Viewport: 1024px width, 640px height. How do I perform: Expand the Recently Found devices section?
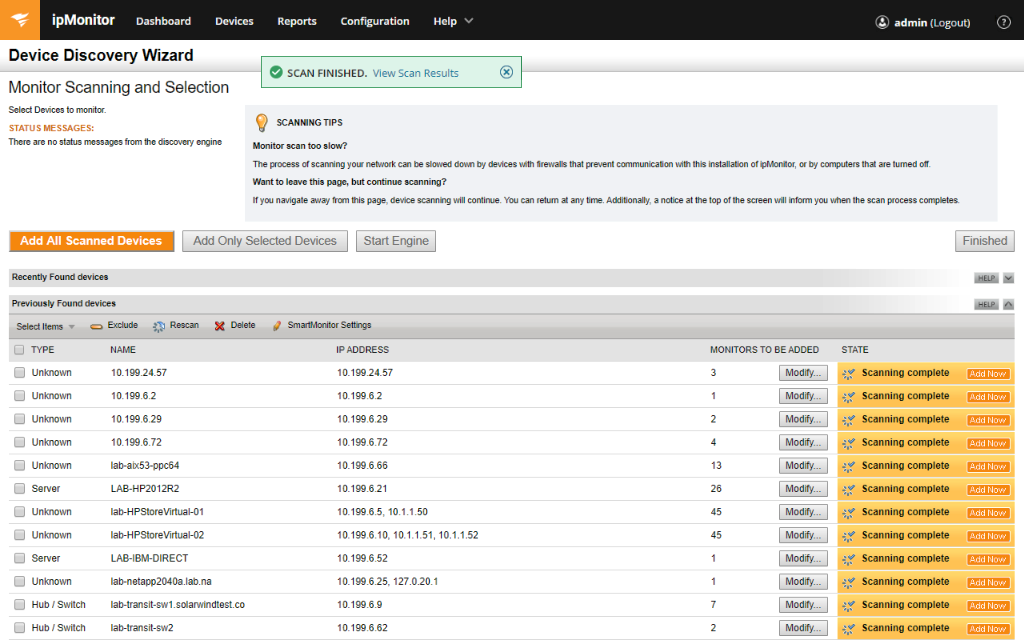[1008, 278]
